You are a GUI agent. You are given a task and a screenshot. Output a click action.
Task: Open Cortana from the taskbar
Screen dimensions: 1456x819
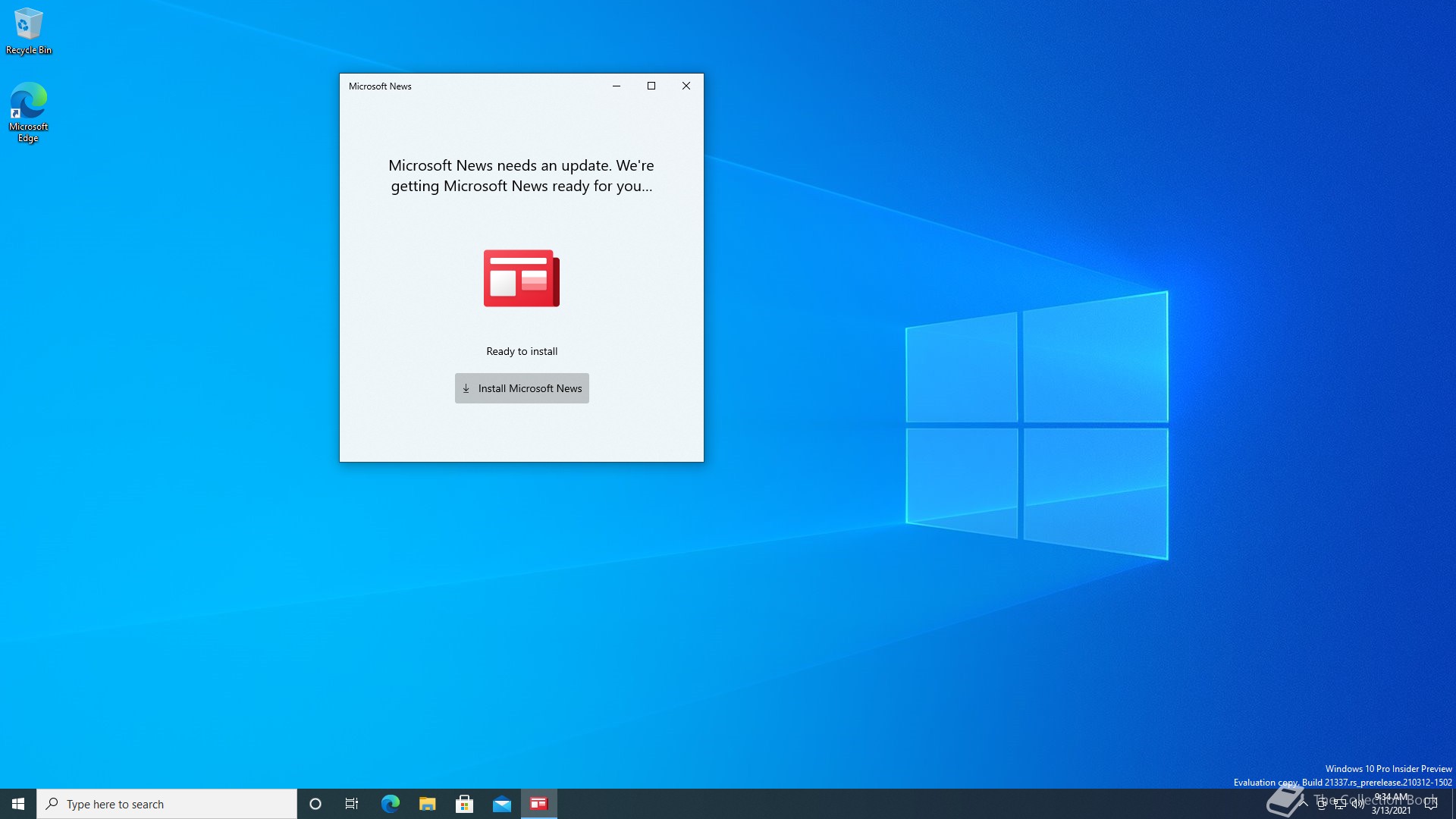[x=315, y=804]
